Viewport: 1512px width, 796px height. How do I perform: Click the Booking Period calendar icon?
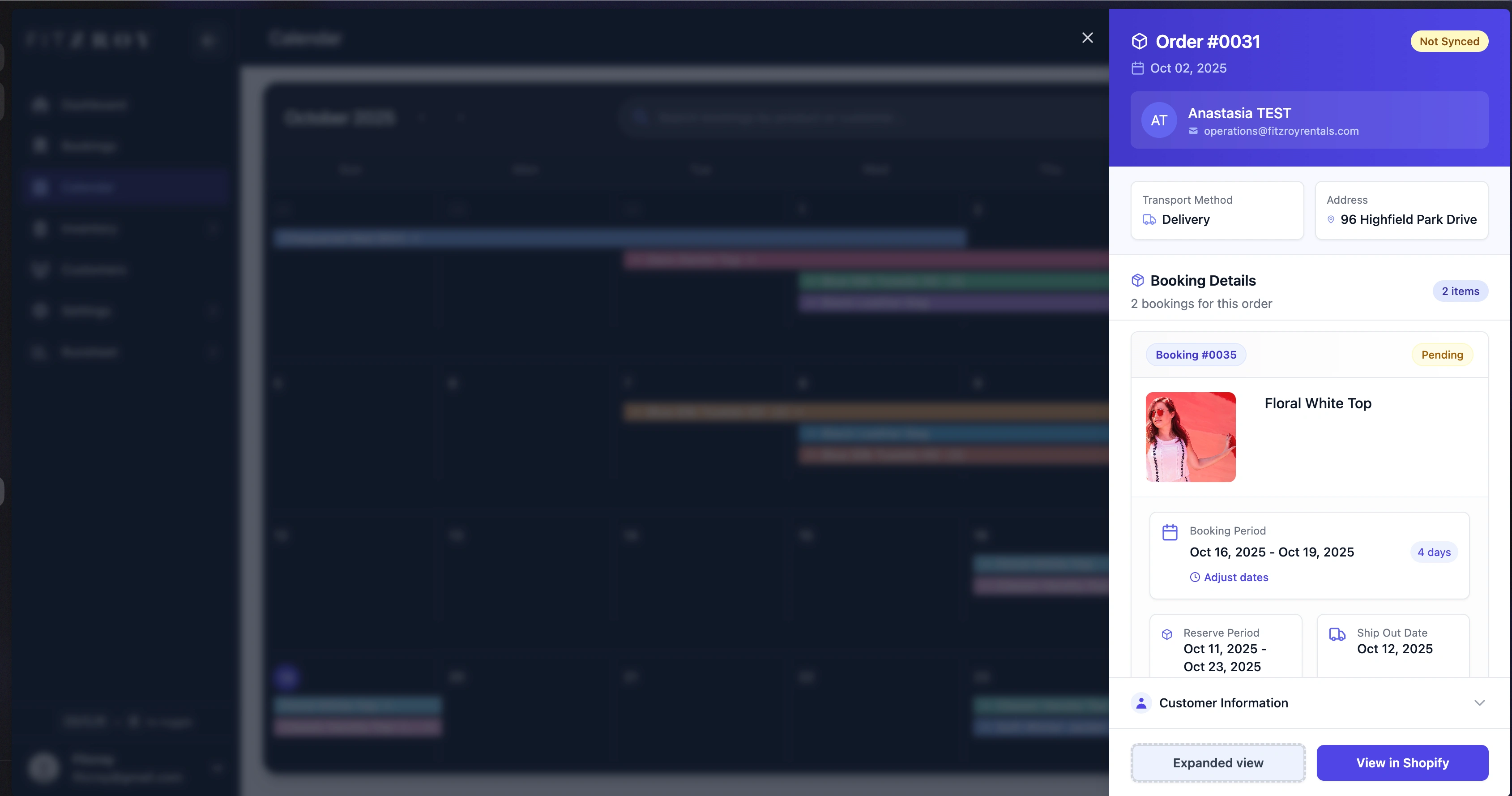point(1170,532)
